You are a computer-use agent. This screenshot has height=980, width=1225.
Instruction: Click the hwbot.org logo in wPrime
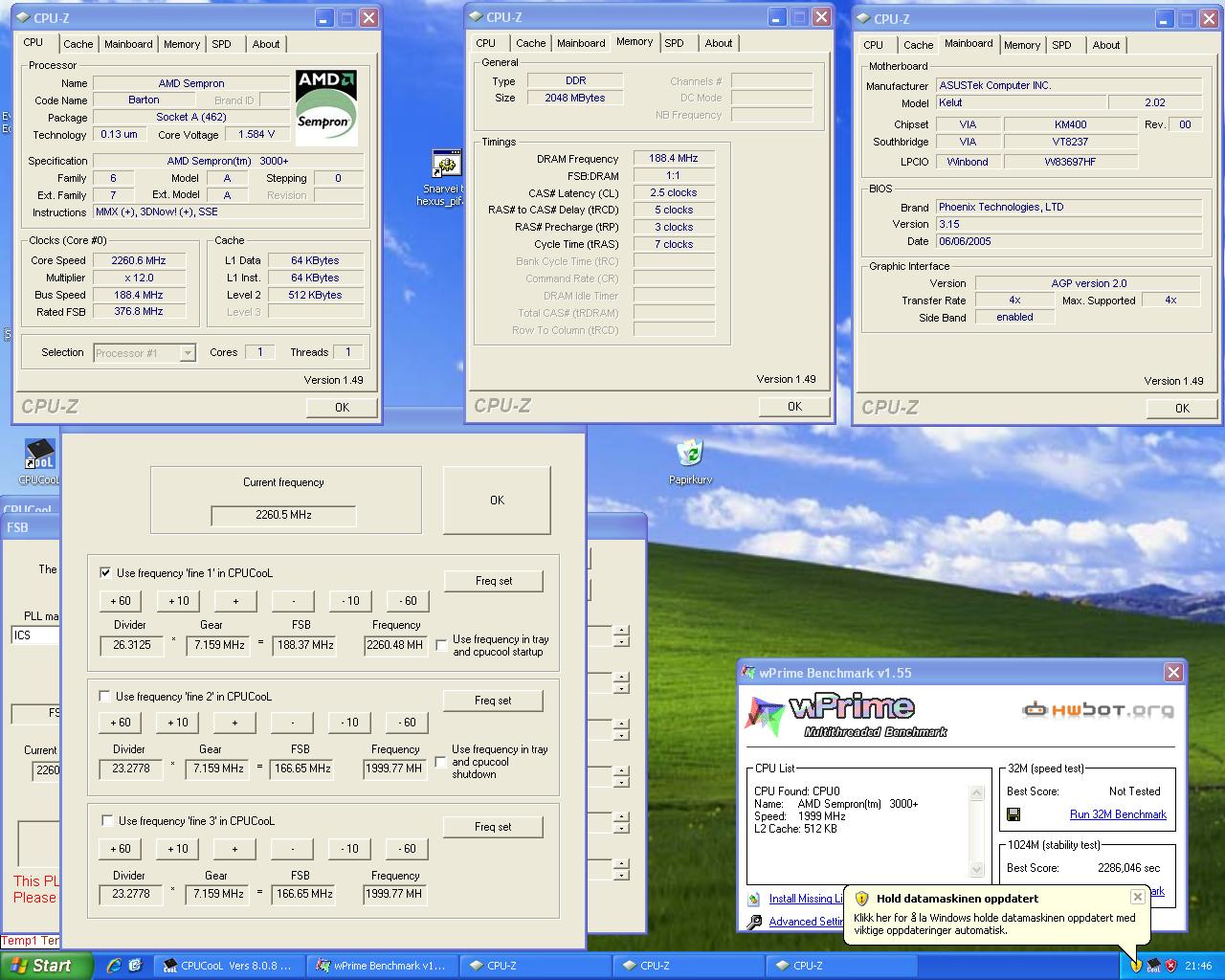pyautogui.click(x=1098, y=709)
